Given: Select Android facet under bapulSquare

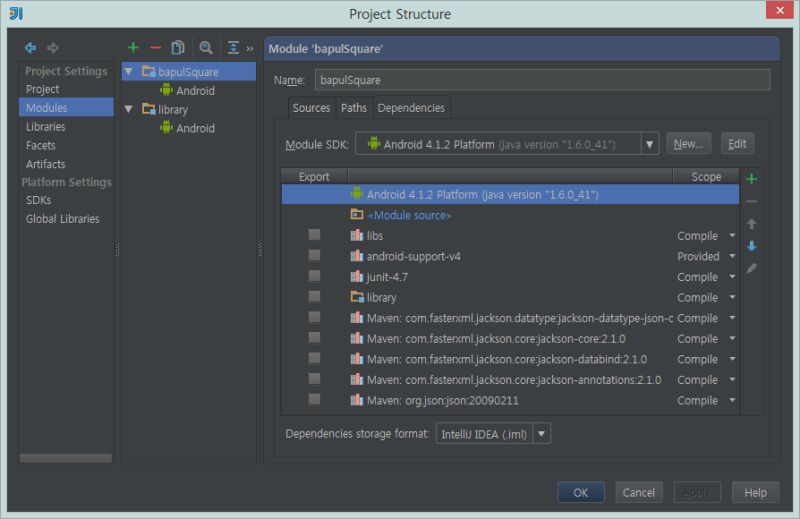Looking at the screenshot, I should click(x=187, y=91).
